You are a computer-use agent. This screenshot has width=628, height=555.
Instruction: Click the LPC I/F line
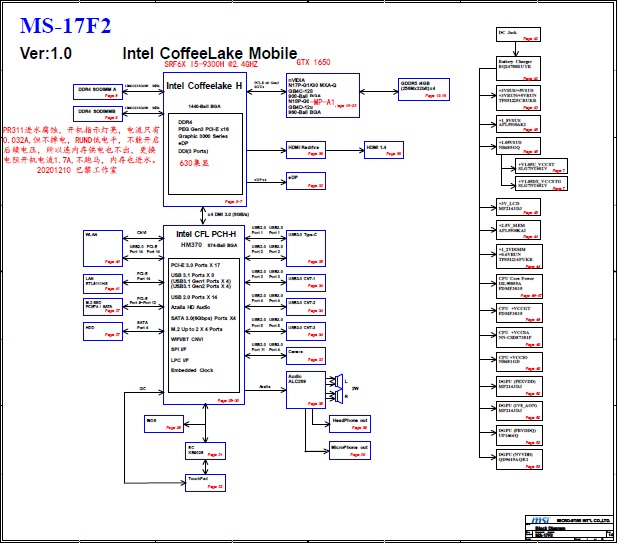180,360
